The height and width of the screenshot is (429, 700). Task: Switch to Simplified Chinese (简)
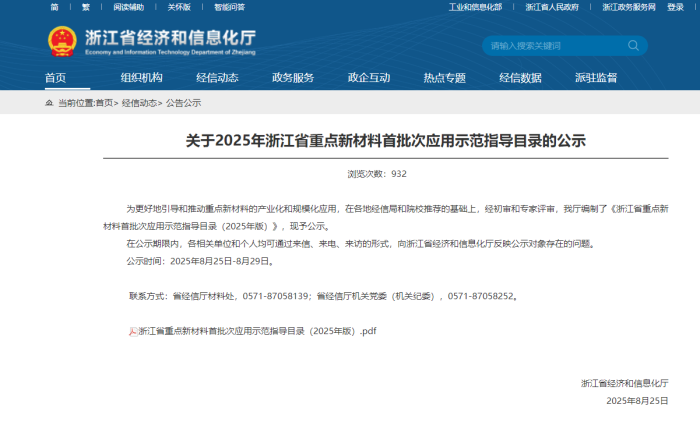(x=54, y=7)
